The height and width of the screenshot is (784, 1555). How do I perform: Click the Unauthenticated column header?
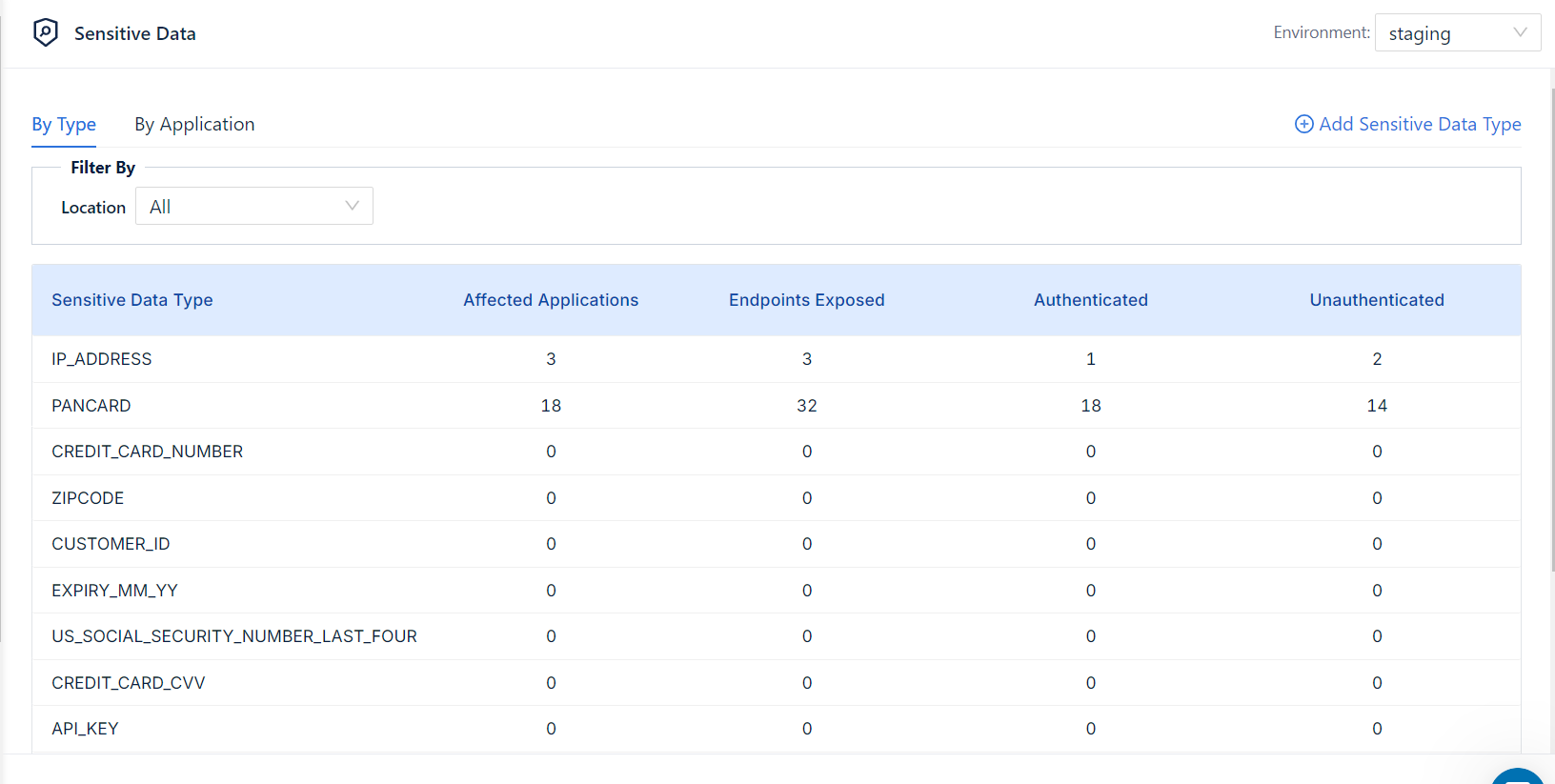coord(1377,300)
